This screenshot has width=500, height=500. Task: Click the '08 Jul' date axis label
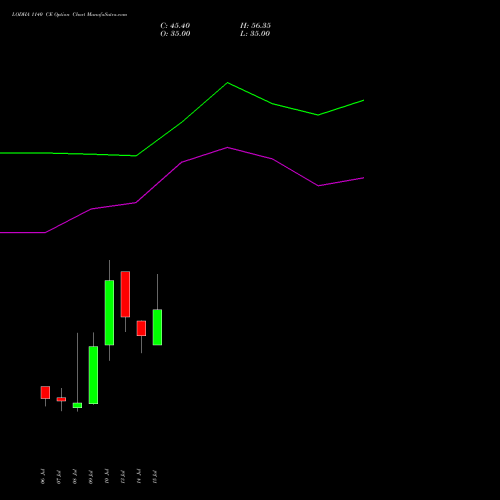point(75,476)
